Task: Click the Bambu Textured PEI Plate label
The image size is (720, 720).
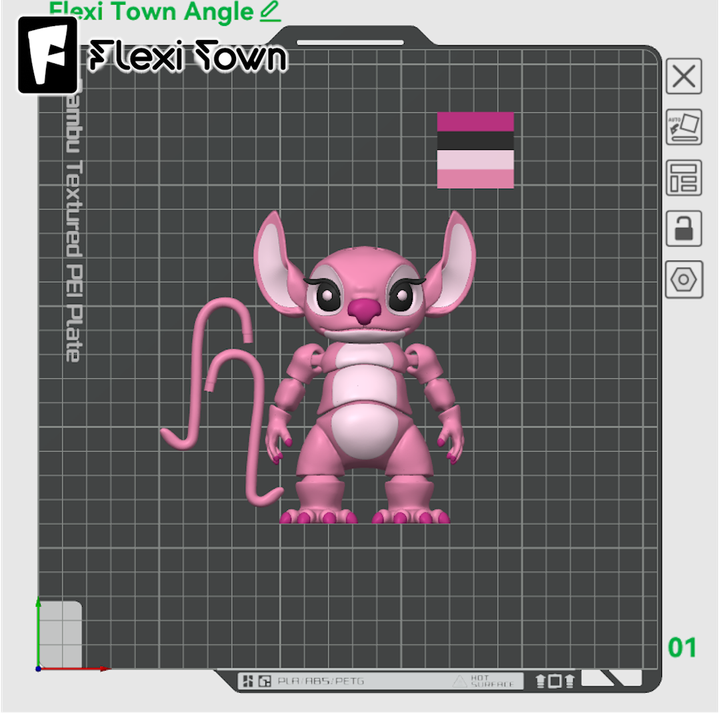Action: (72, 230)
